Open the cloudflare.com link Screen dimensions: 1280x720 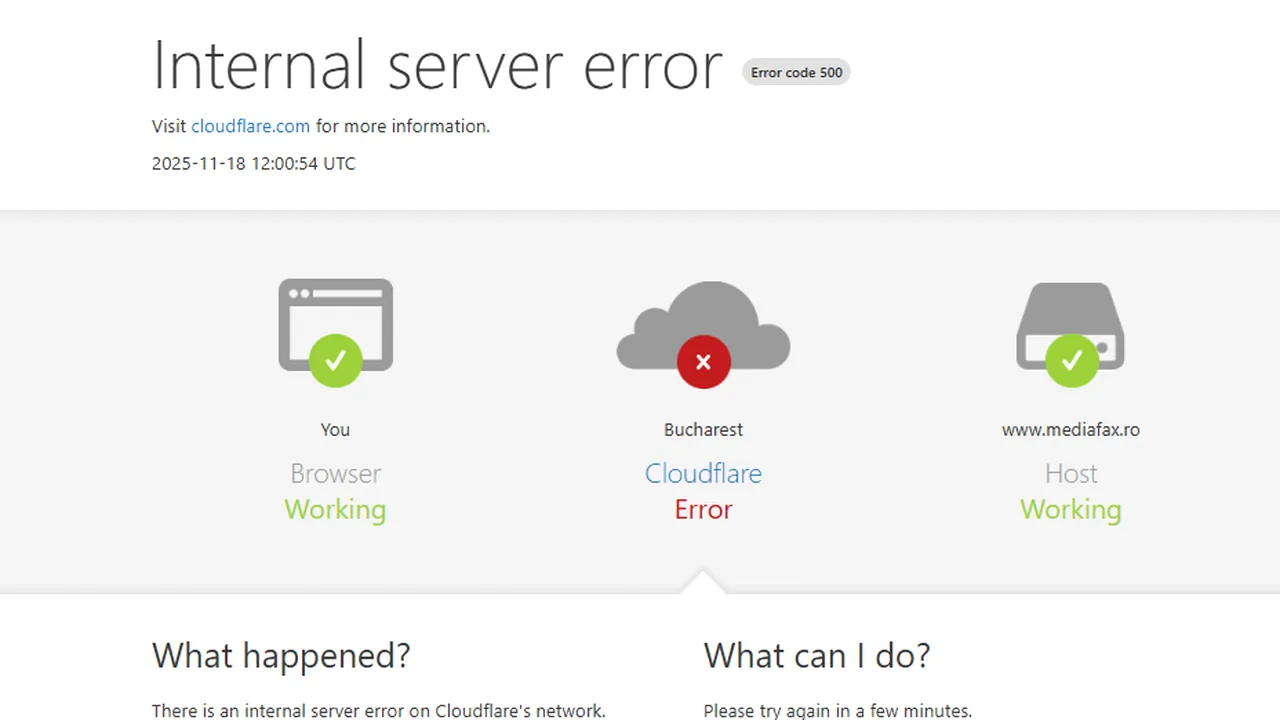coord(250,126)
